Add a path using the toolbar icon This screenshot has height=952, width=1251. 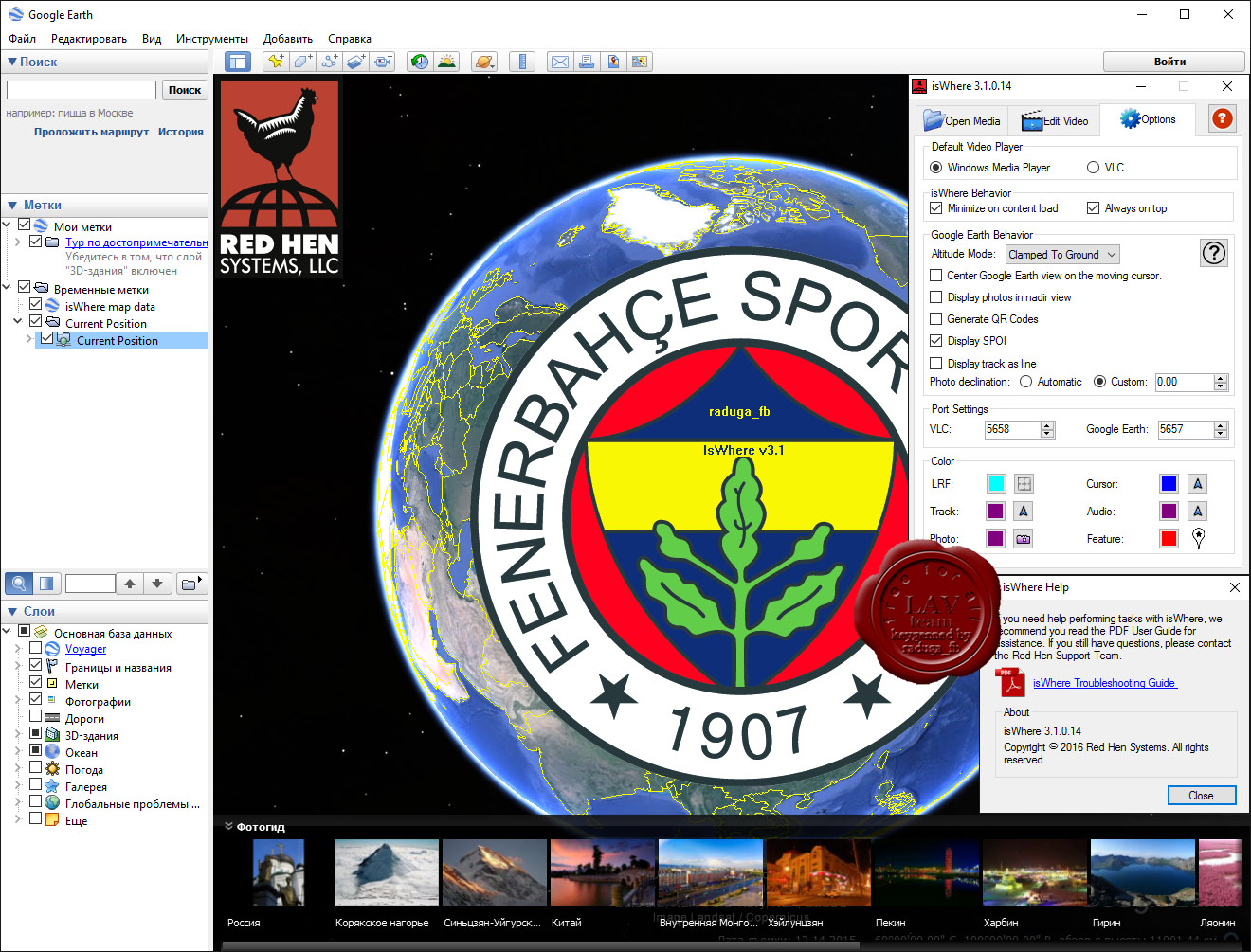pyautogui.click(x=329, y=62)
